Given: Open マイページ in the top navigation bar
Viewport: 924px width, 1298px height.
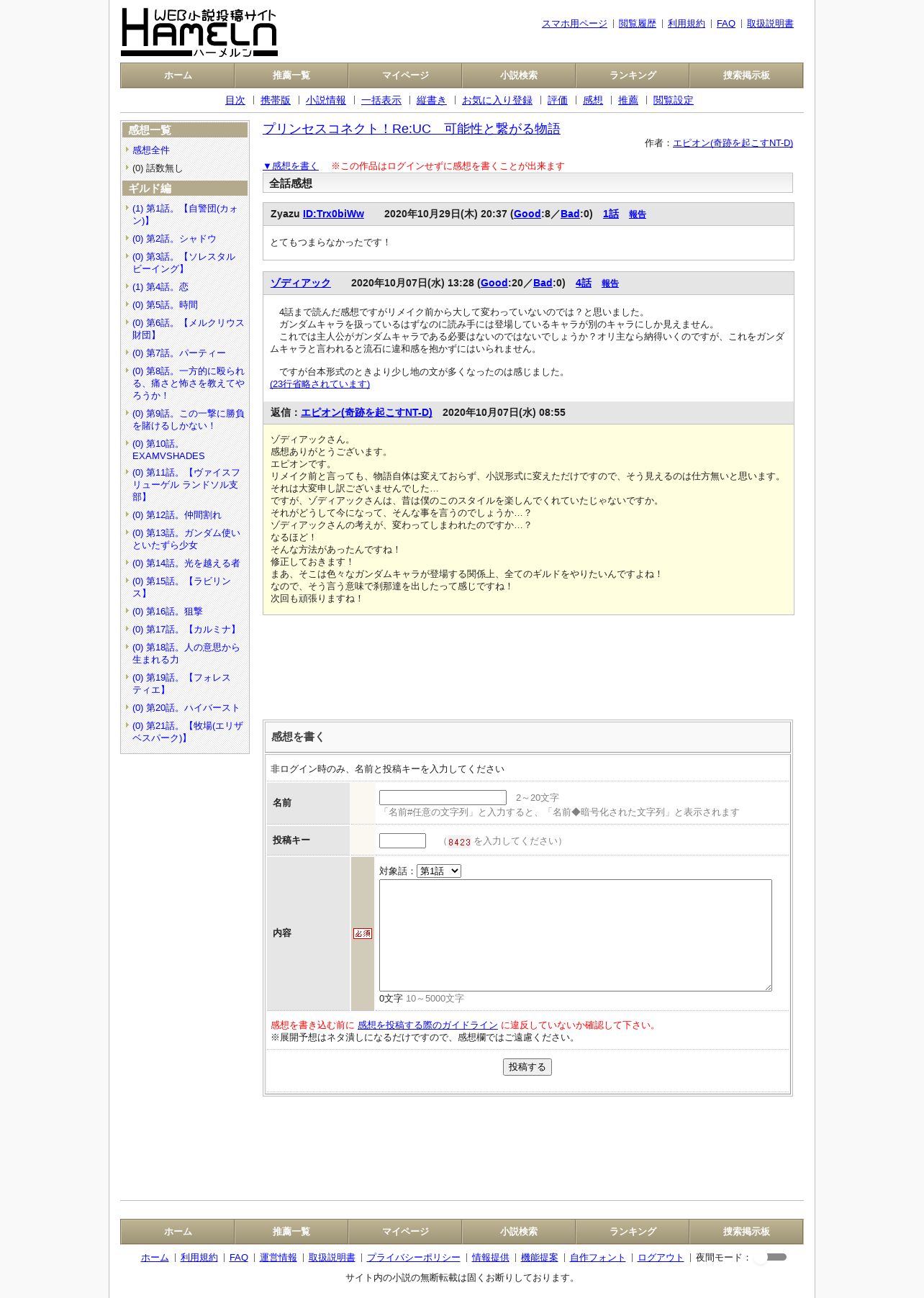Looking at the screenshot, I should [405, 76].
